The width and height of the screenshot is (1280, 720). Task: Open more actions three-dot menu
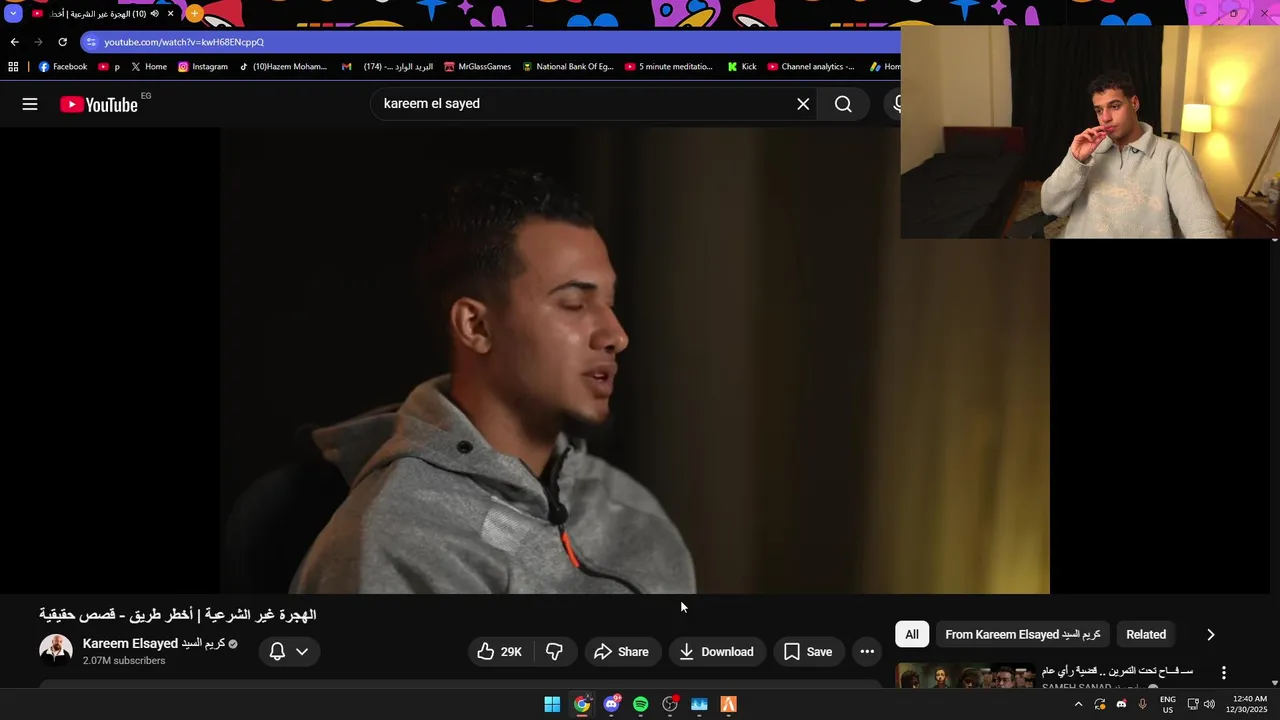tap(867, 652)
